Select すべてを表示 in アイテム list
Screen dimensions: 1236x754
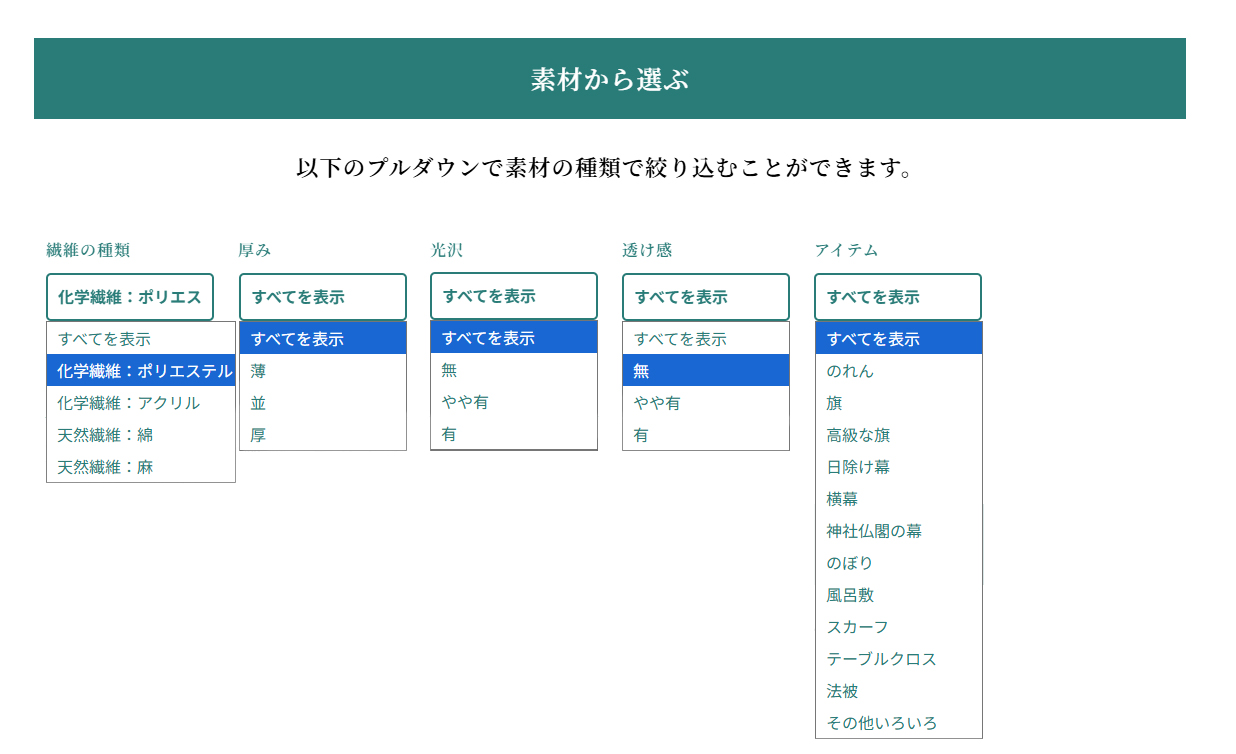point(899,339)
